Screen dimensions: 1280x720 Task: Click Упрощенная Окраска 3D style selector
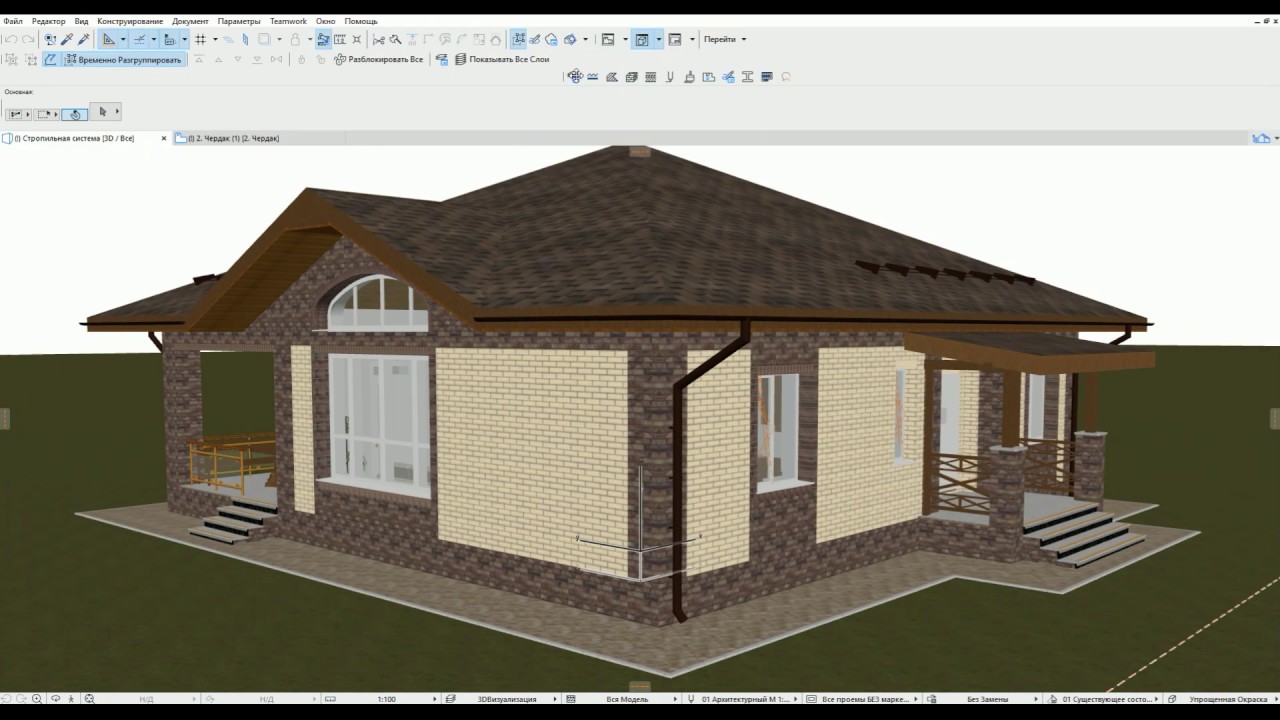[x=1227, y=699]
